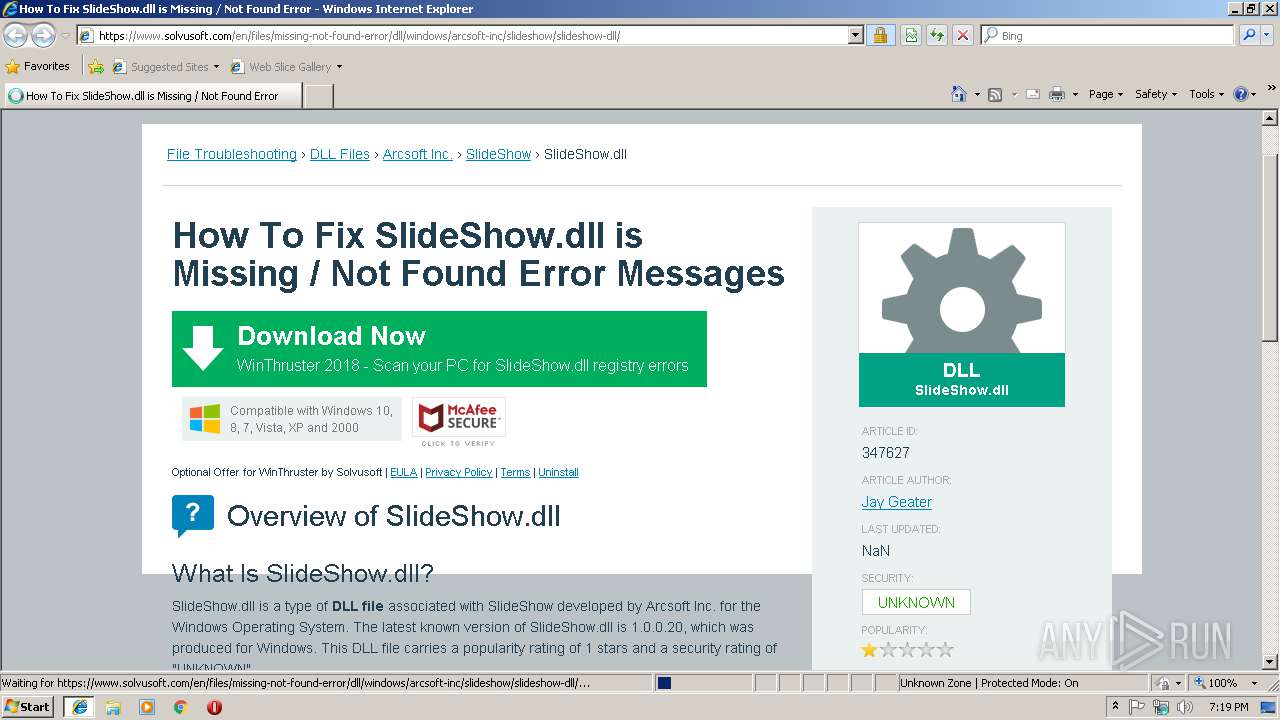The height and width of the screenshot is (720, 1280).
Task: Open Suggested Sites in favorites bar
Action: [165, 67]
